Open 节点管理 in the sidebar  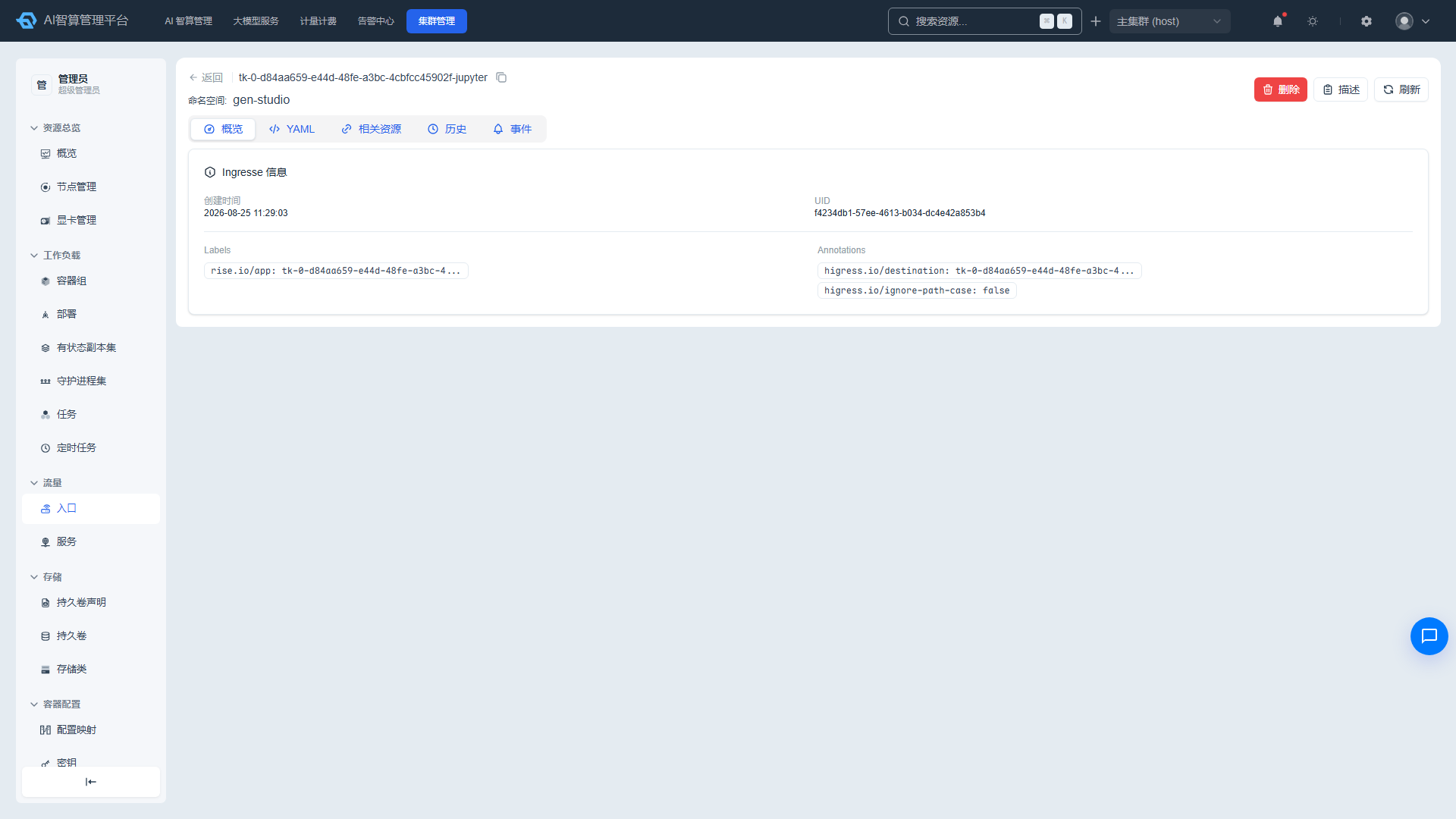tap(91, 187)
